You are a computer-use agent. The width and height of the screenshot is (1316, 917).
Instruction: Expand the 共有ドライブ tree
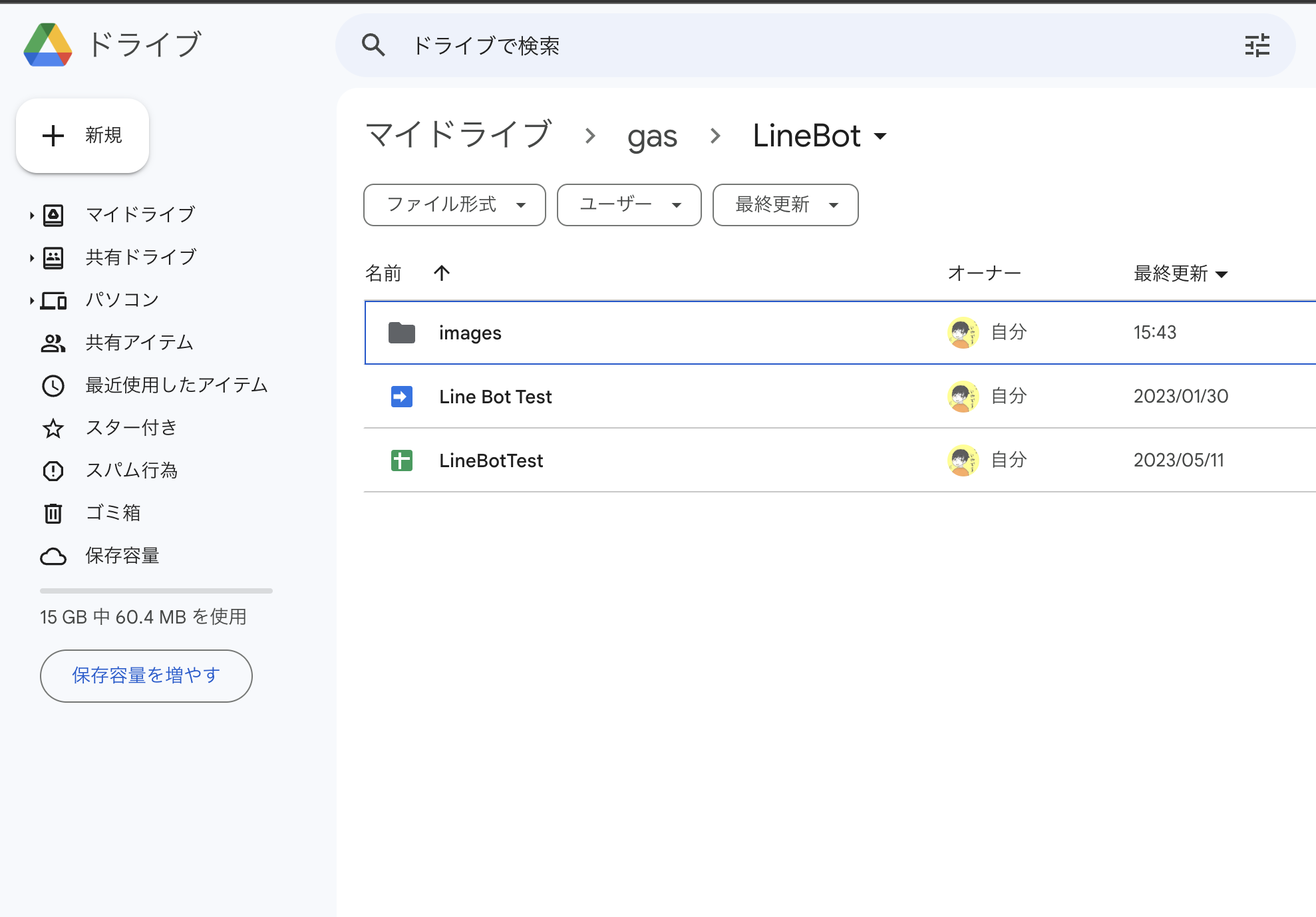pos(31,258)
